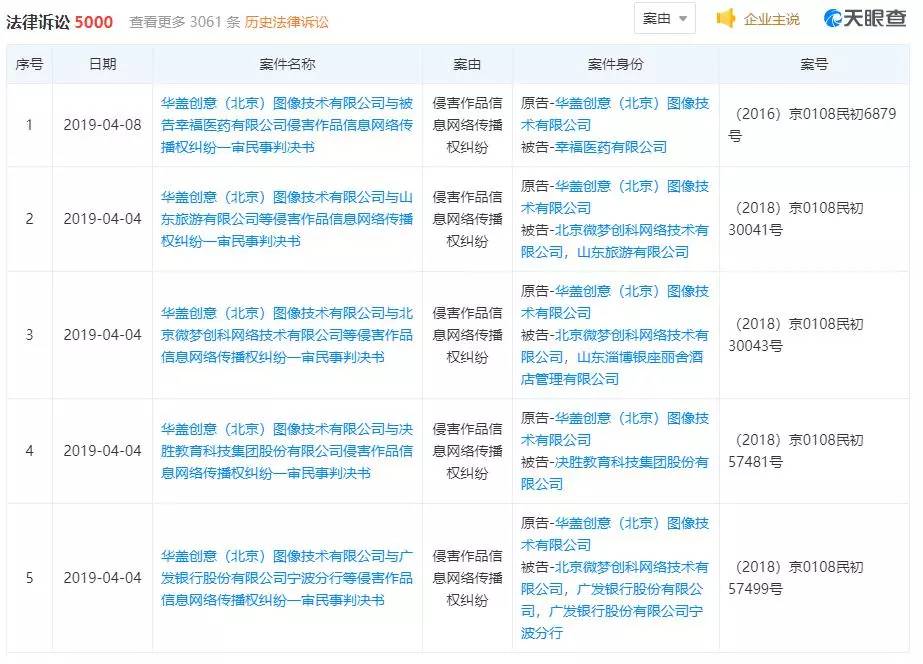Click defendant 山东旅游有限公司 in row 2
The height and width of the screenshot is (664, 923).
[633, 253]
